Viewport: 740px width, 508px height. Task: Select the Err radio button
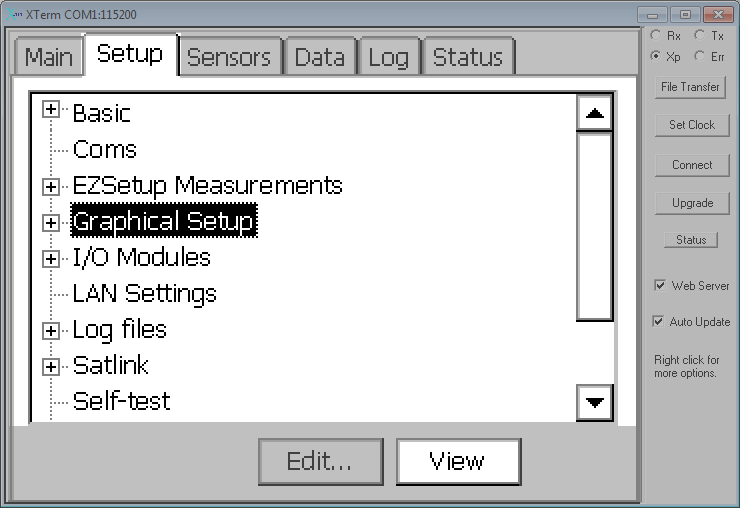click(700, 56)
